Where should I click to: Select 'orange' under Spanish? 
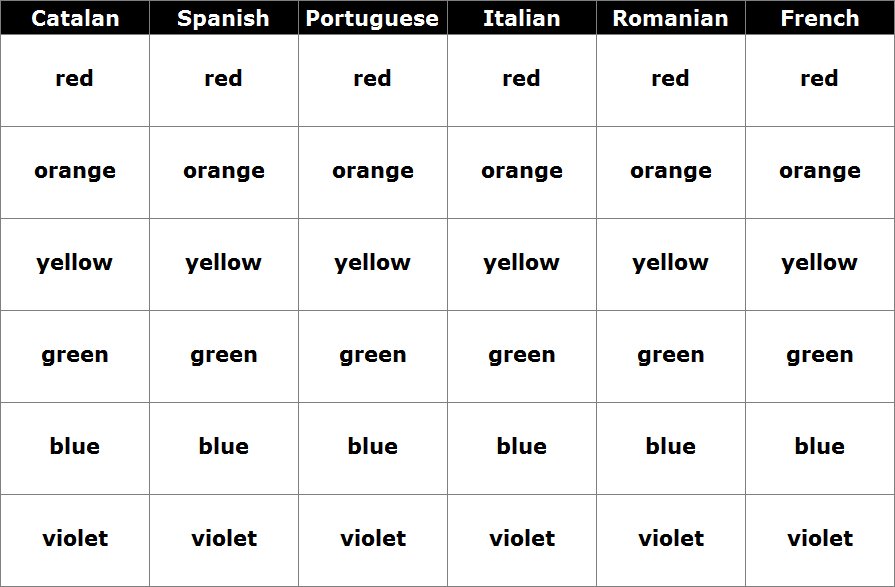(224, 171)
